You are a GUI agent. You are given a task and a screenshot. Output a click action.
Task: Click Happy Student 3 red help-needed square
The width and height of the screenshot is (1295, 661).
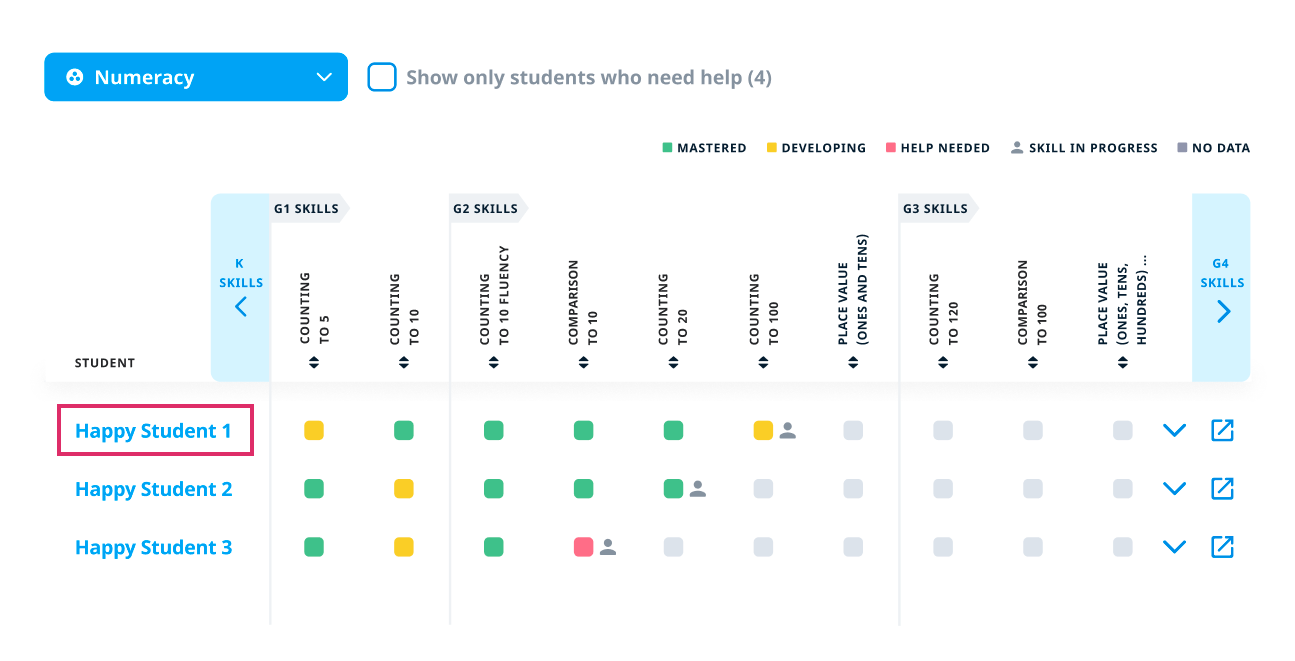[584, 547]
